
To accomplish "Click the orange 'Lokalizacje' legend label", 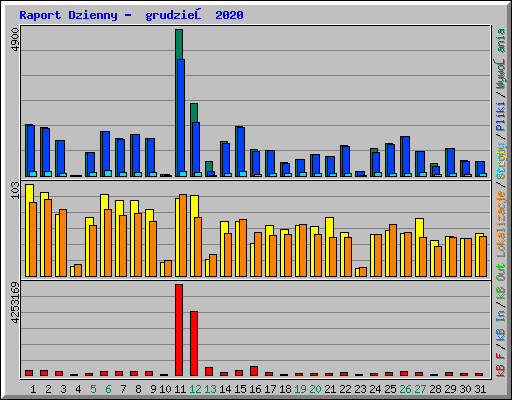I will tap(501, 223).
